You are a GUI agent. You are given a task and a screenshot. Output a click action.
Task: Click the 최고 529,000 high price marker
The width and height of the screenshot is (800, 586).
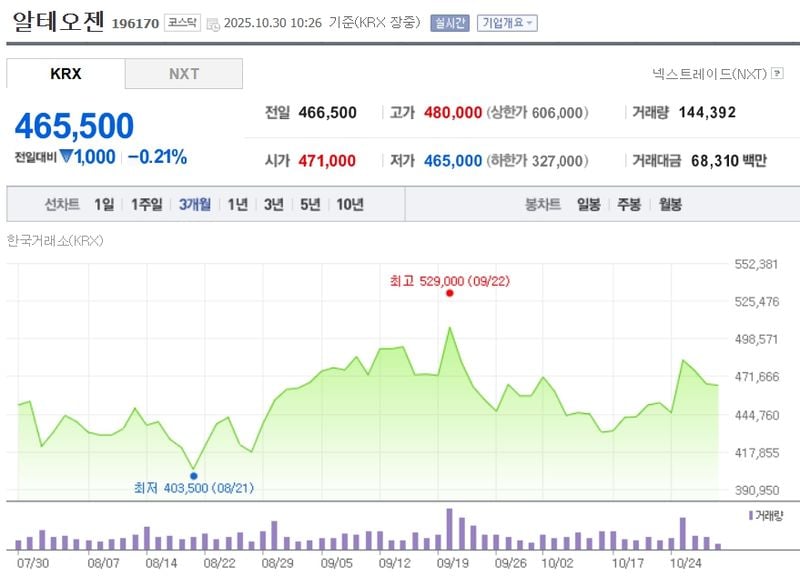click(449, 294)
